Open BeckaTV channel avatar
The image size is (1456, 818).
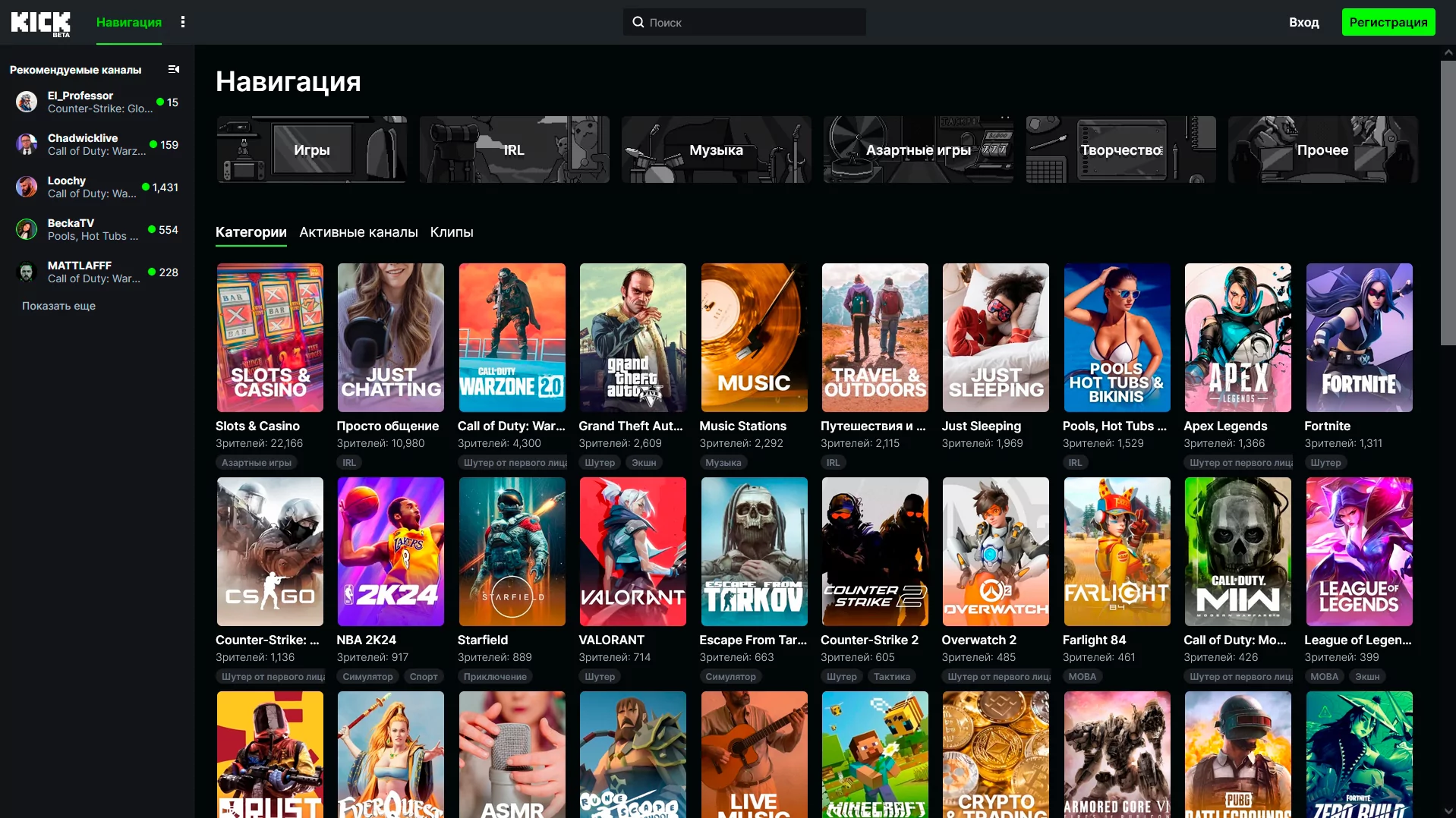pyautogui.click(x=27, y=229)
